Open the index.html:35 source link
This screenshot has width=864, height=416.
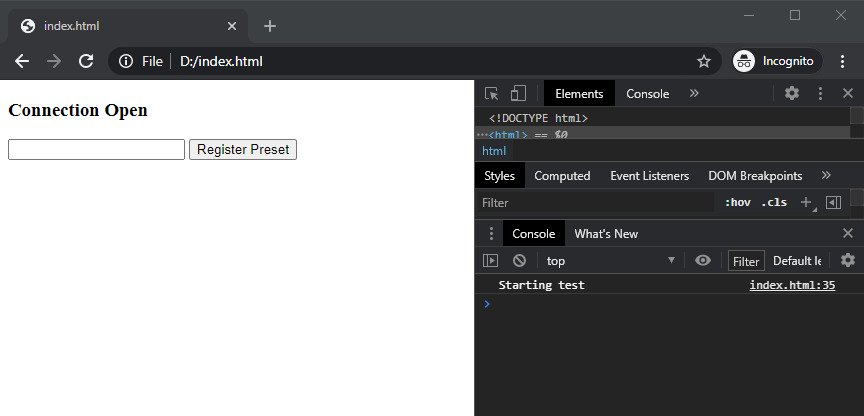[792, 285]
